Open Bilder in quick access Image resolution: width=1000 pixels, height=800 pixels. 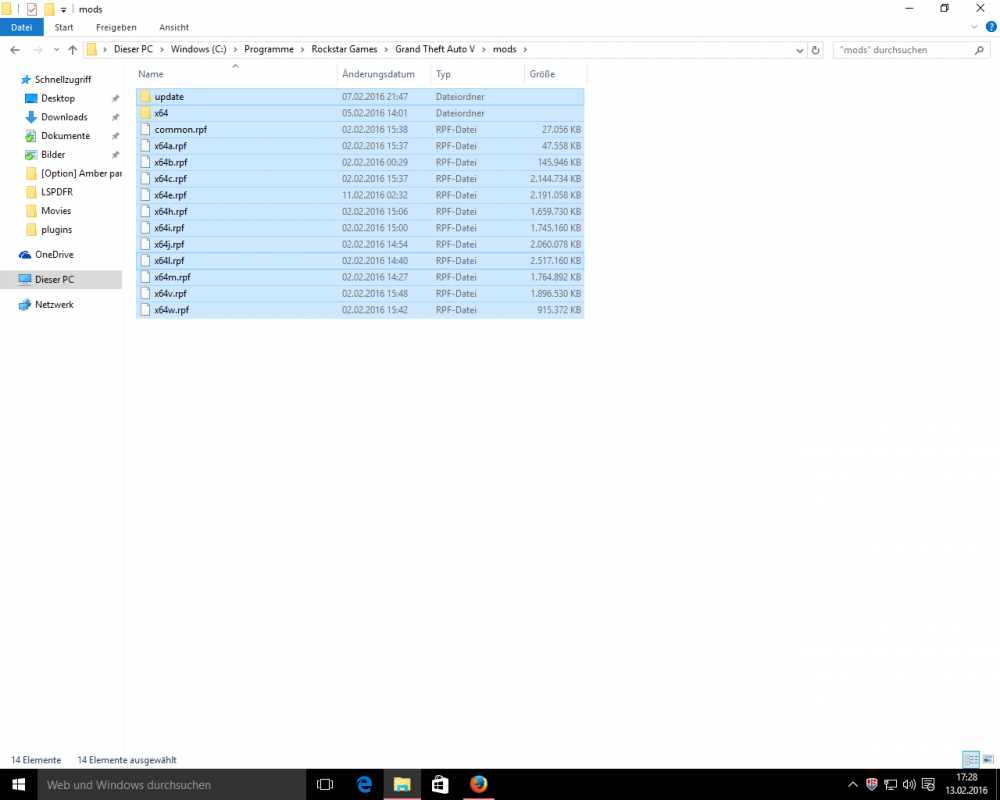(53, 154)
